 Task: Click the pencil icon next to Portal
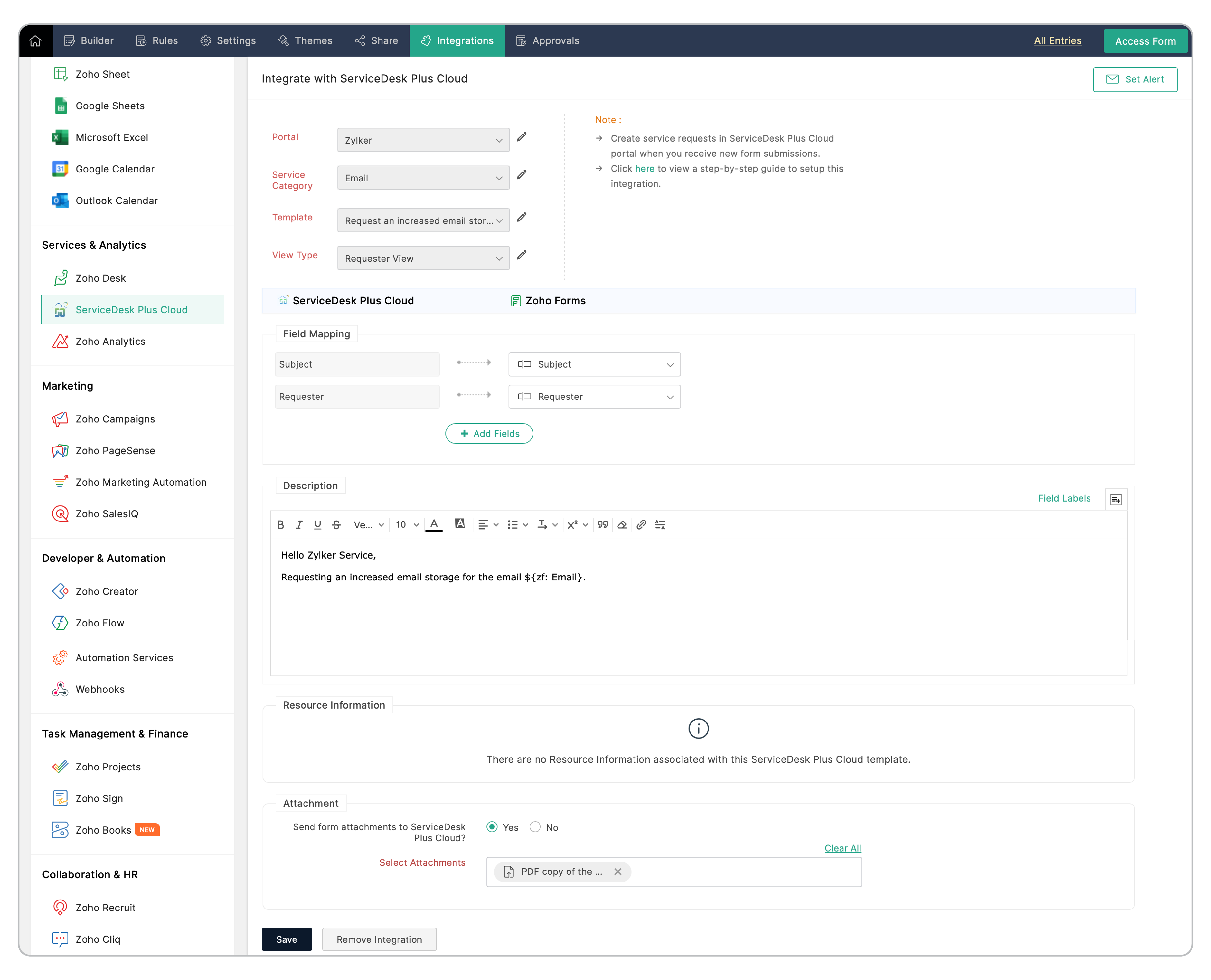(522, 137)
